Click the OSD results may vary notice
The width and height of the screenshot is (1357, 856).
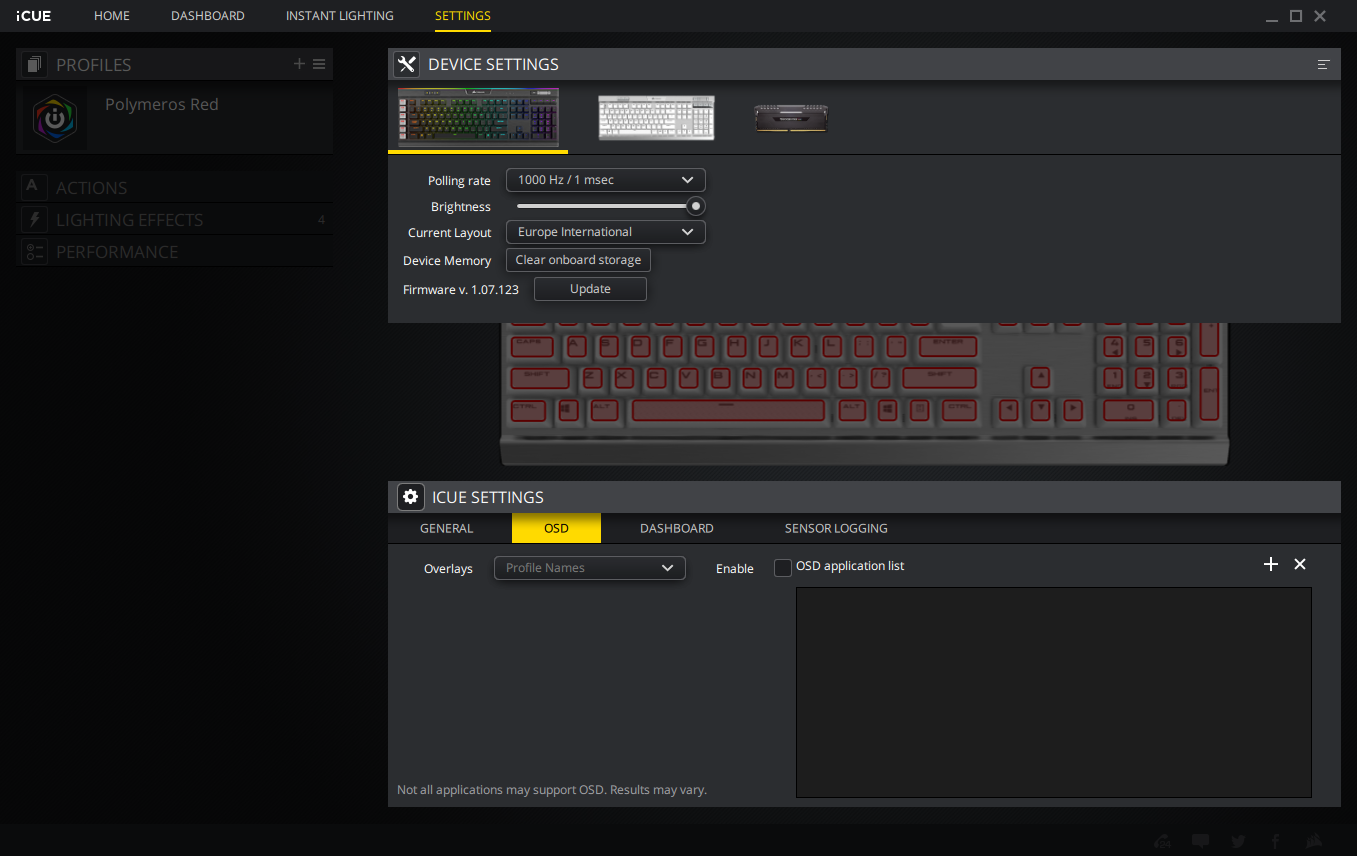552,790
